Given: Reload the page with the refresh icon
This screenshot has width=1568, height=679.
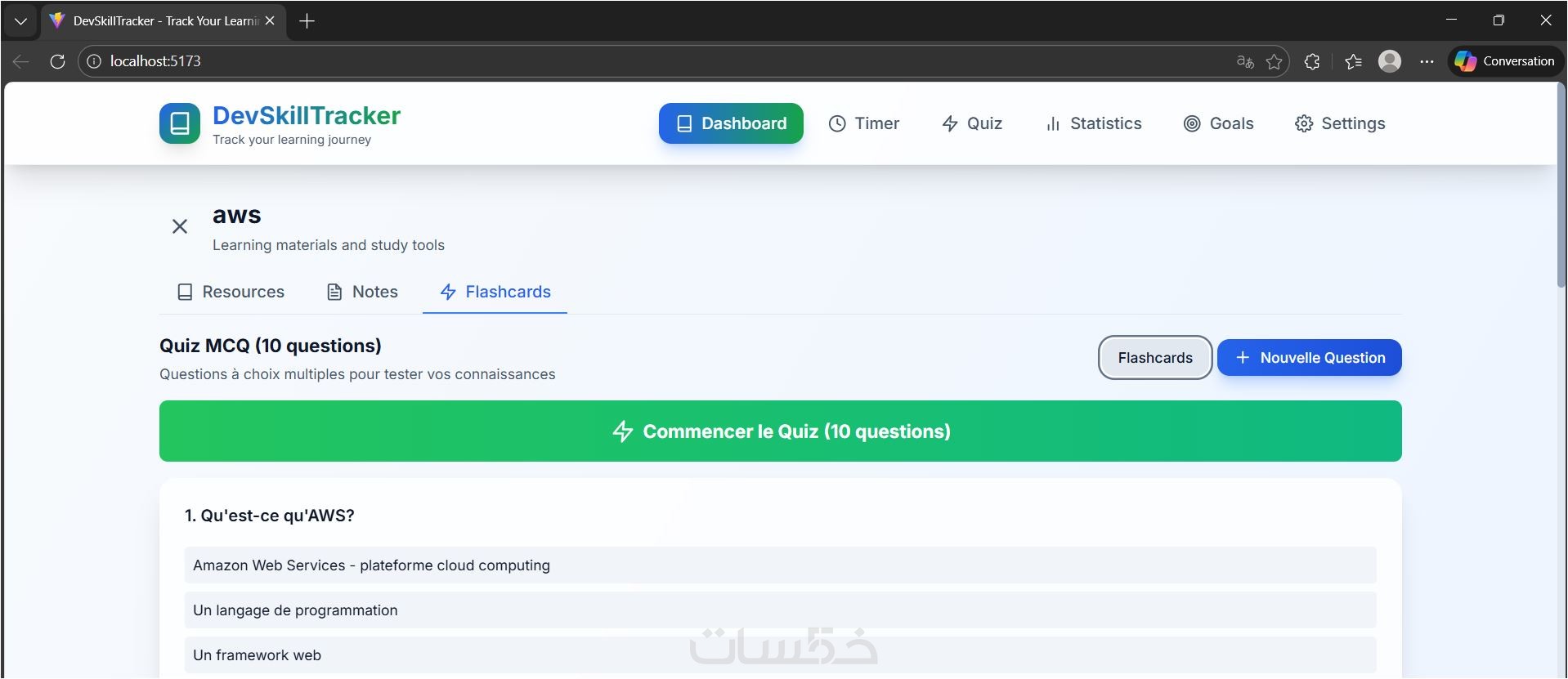Looking at the screenshot, I should click(57, 61).
